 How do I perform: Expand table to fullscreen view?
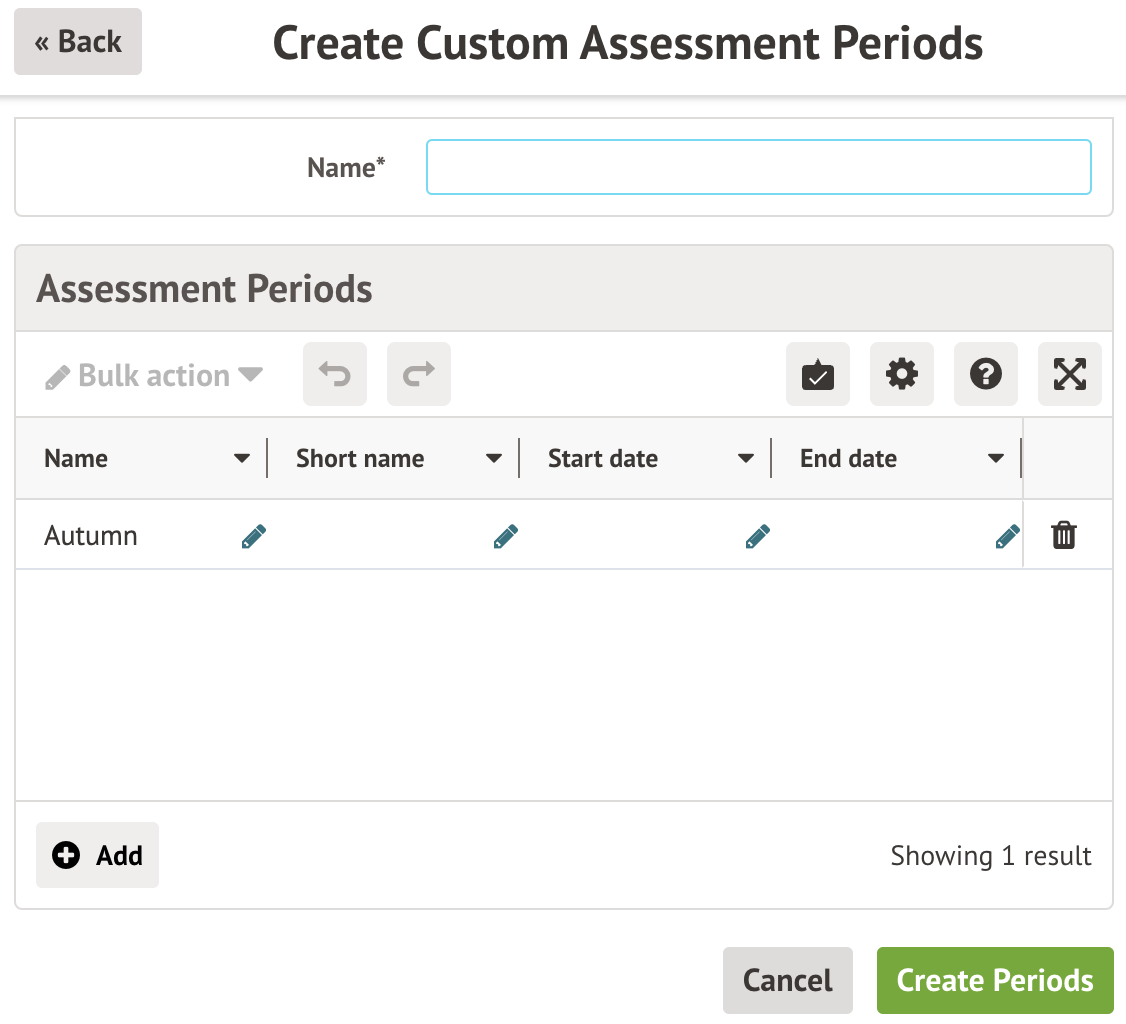tap(1070, 375)
